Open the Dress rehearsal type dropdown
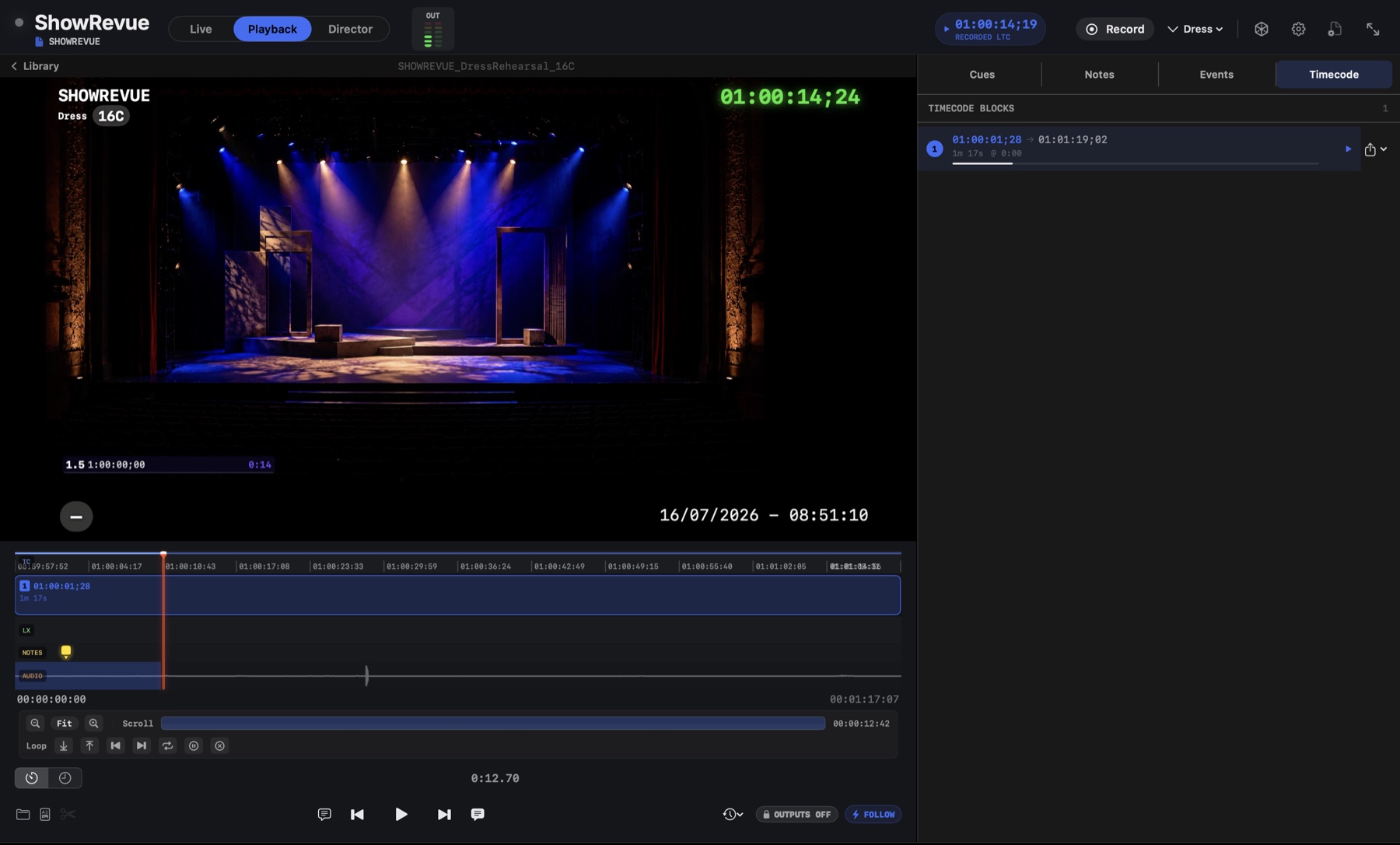 [x=1195, y=29]
